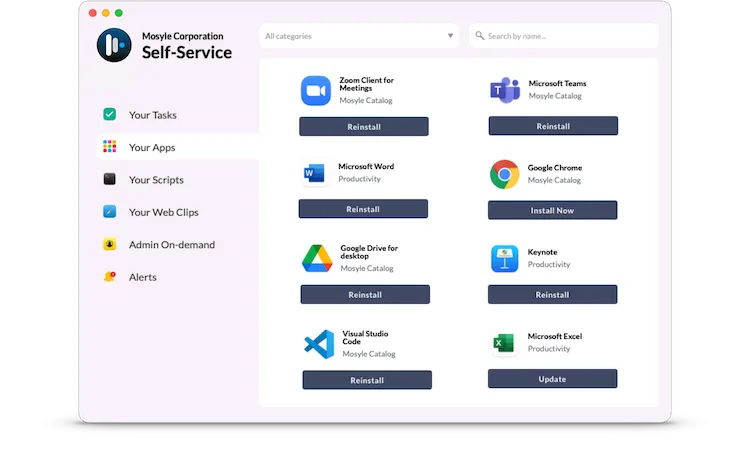Select Your Apps in sidebar
This screenshot has height=472, width=750.
pos(177,147)
